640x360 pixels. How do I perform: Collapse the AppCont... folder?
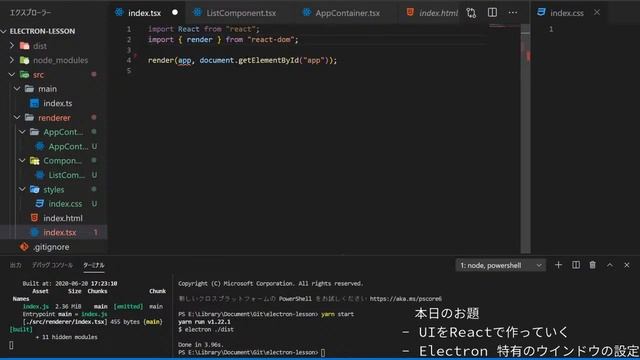[22, 132]
